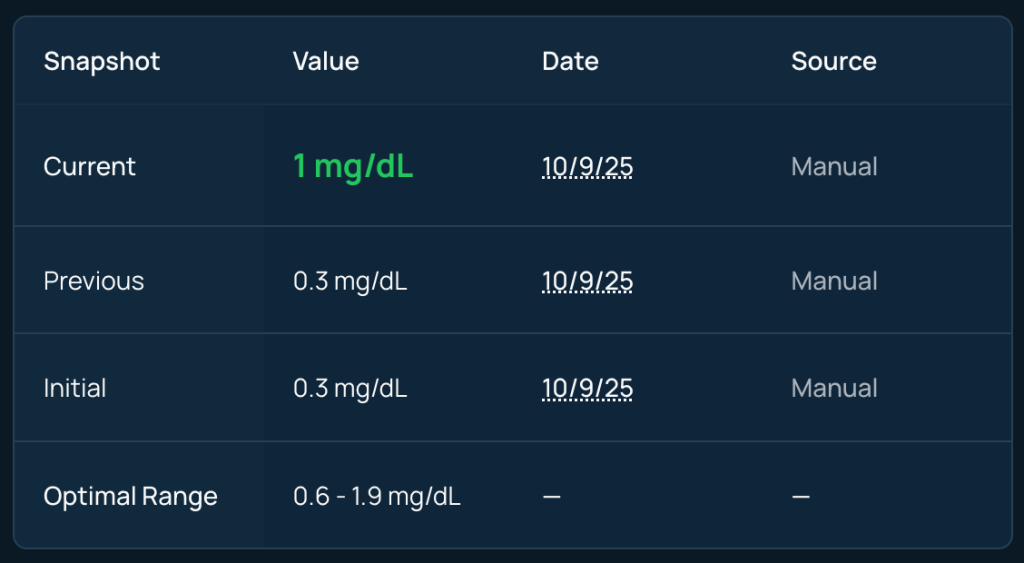1024x563 pixels.
Task: Click the Previous row's 10/9/25 date
Action: [x=587, y=282]
